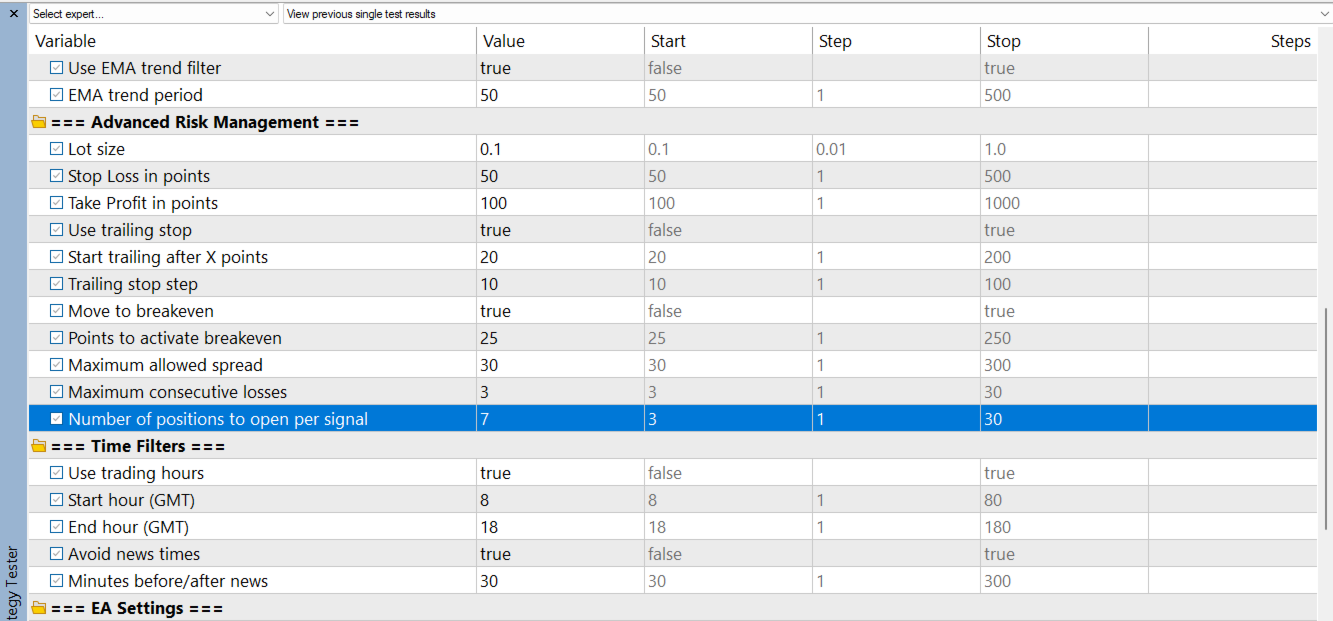
Task: Click the Steps column header
Action: pos(1232,41)
